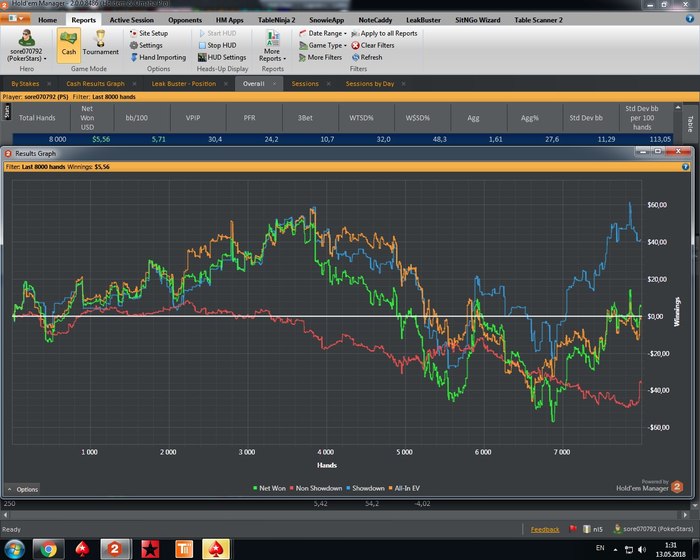
Task: Open HUD Settings
Action: [222, 58]
